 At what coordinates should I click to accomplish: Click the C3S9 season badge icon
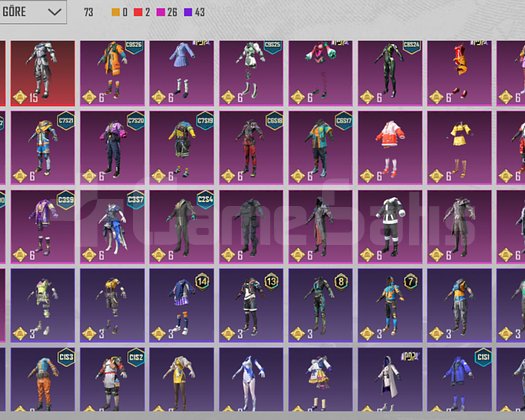(x=66, y=200)
